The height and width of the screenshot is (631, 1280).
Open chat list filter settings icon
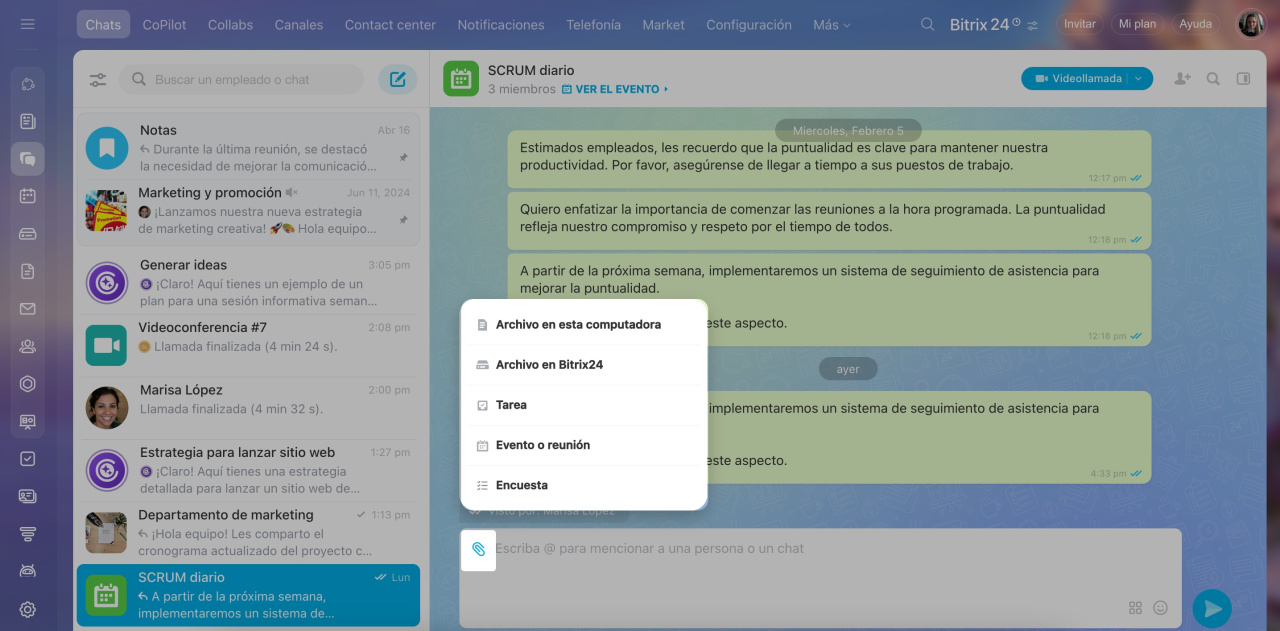pyautogui.click(x=98, y=80)
